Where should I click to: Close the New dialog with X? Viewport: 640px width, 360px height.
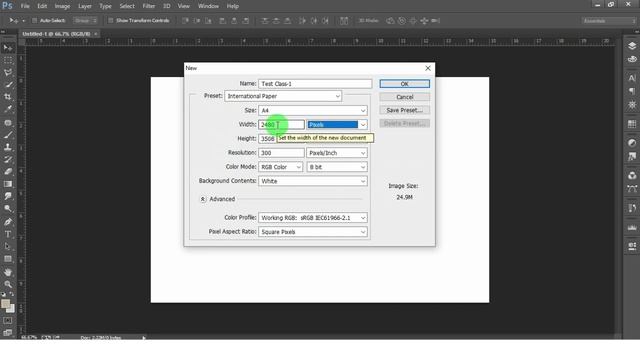point(428,68)
